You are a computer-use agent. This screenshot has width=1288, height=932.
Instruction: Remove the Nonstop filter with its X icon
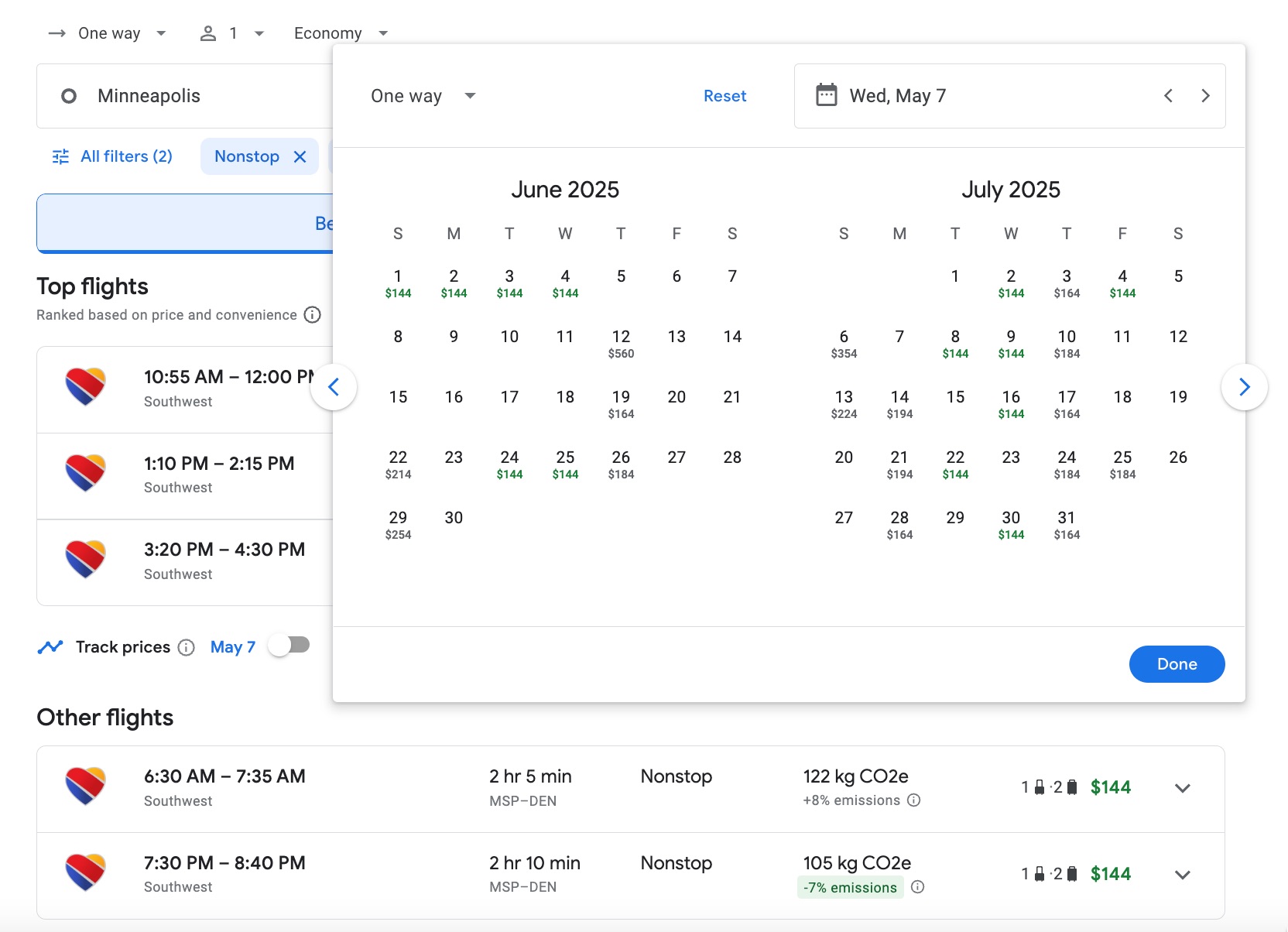[x=301, y=156]
